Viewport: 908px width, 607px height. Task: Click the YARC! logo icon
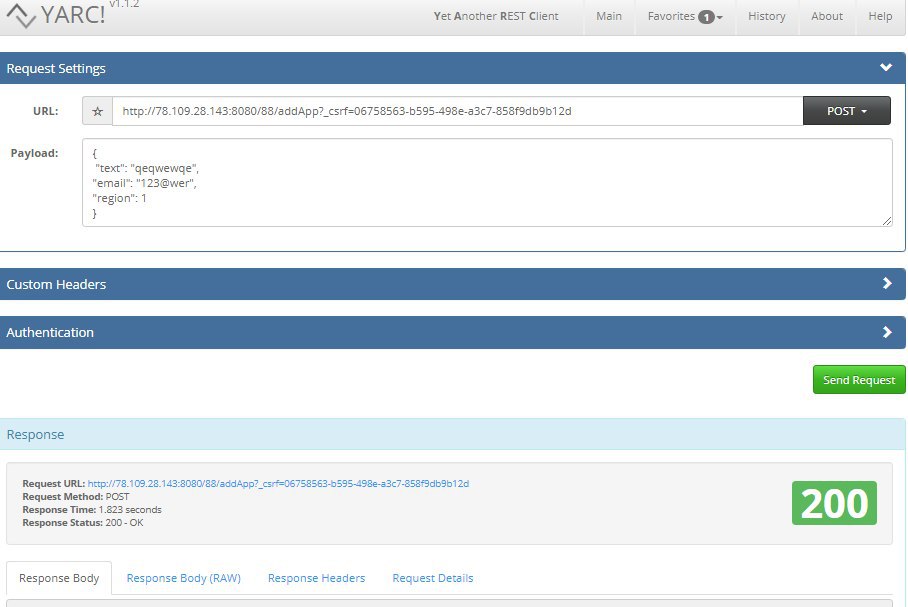pos(21,16)
